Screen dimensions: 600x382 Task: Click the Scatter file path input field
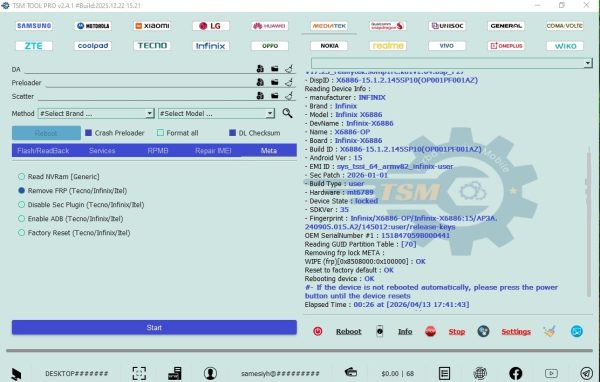click(146, 96)
